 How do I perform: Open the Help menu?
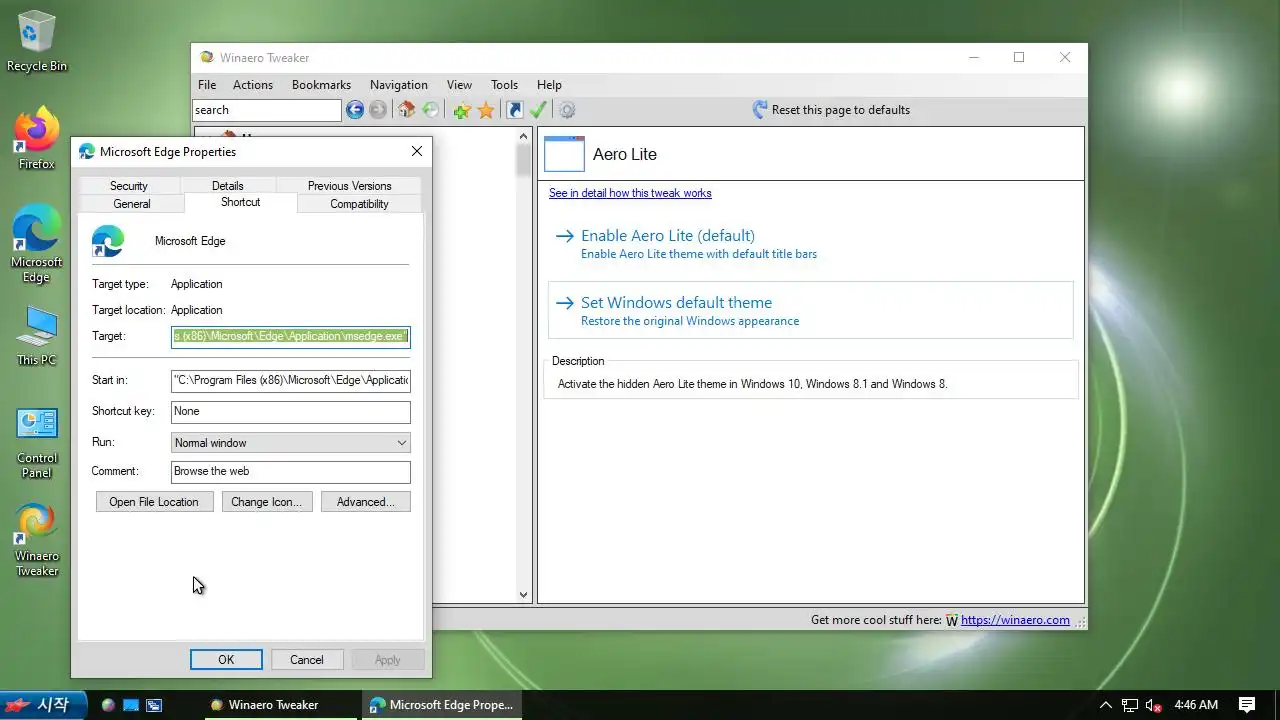point(549,85)
